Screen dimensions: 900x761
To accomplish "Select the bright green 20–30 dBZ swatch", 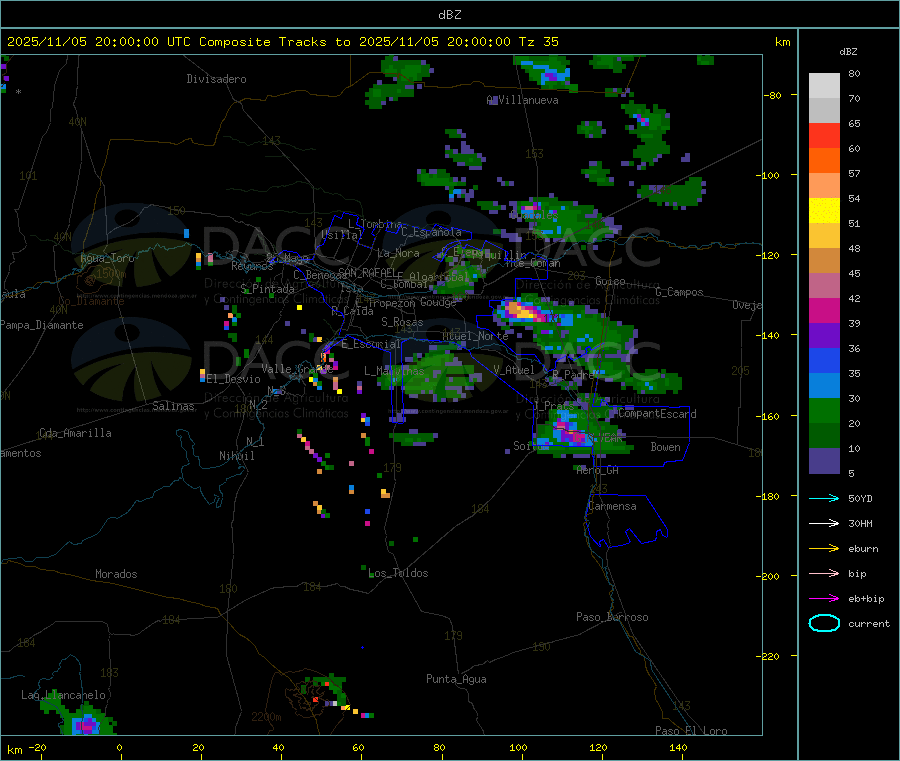I will 824,410.
